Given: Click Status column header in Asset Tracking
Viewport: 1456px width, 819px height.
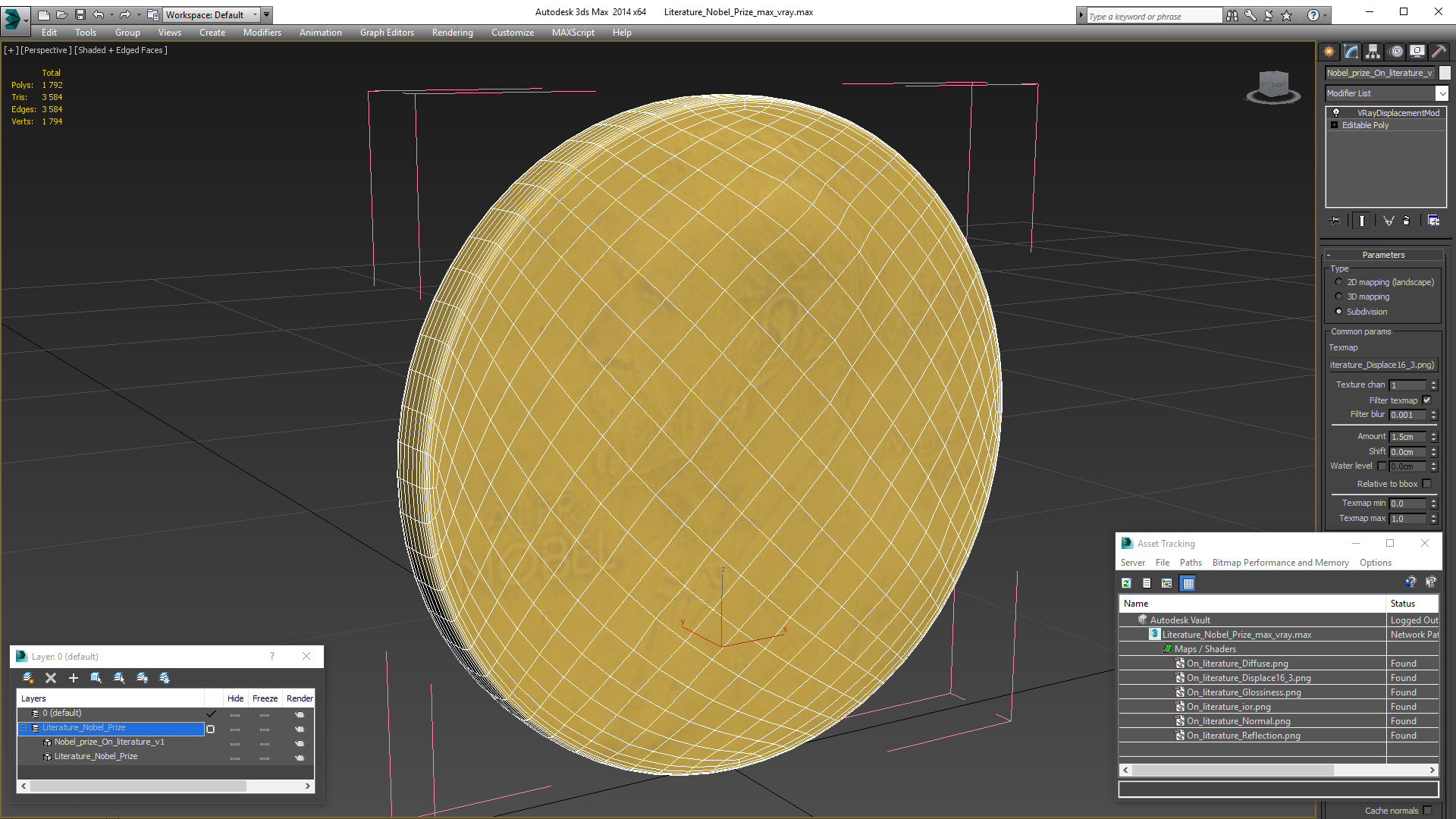Looking at the screenshot, I should (1412, 604).
